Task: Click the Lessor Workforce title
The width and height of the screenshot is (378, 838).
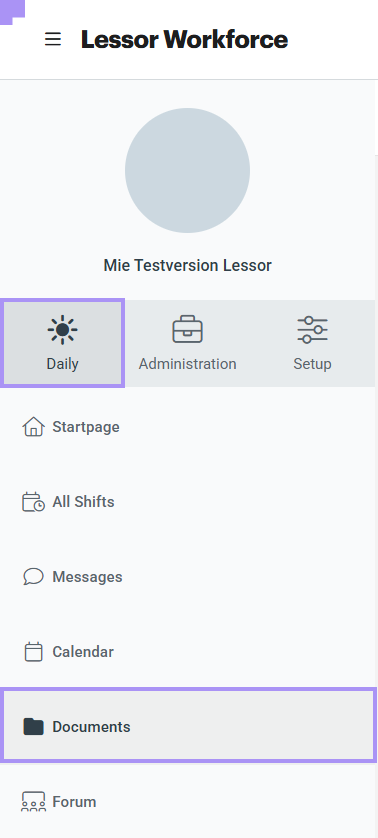Action: point(184,40)
